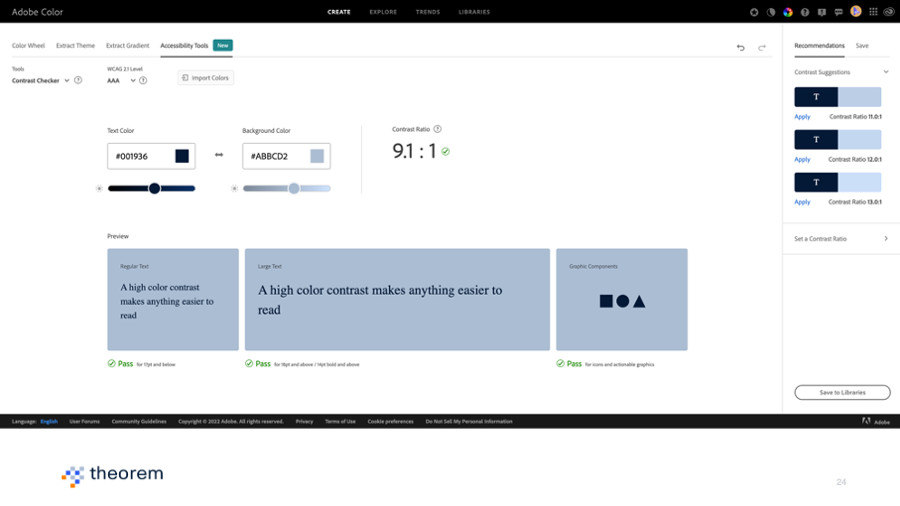The width and height of the screenshot is (900, 506).
Task: Select the Accessibility Tools tab
Action: [x=184, y=46]
